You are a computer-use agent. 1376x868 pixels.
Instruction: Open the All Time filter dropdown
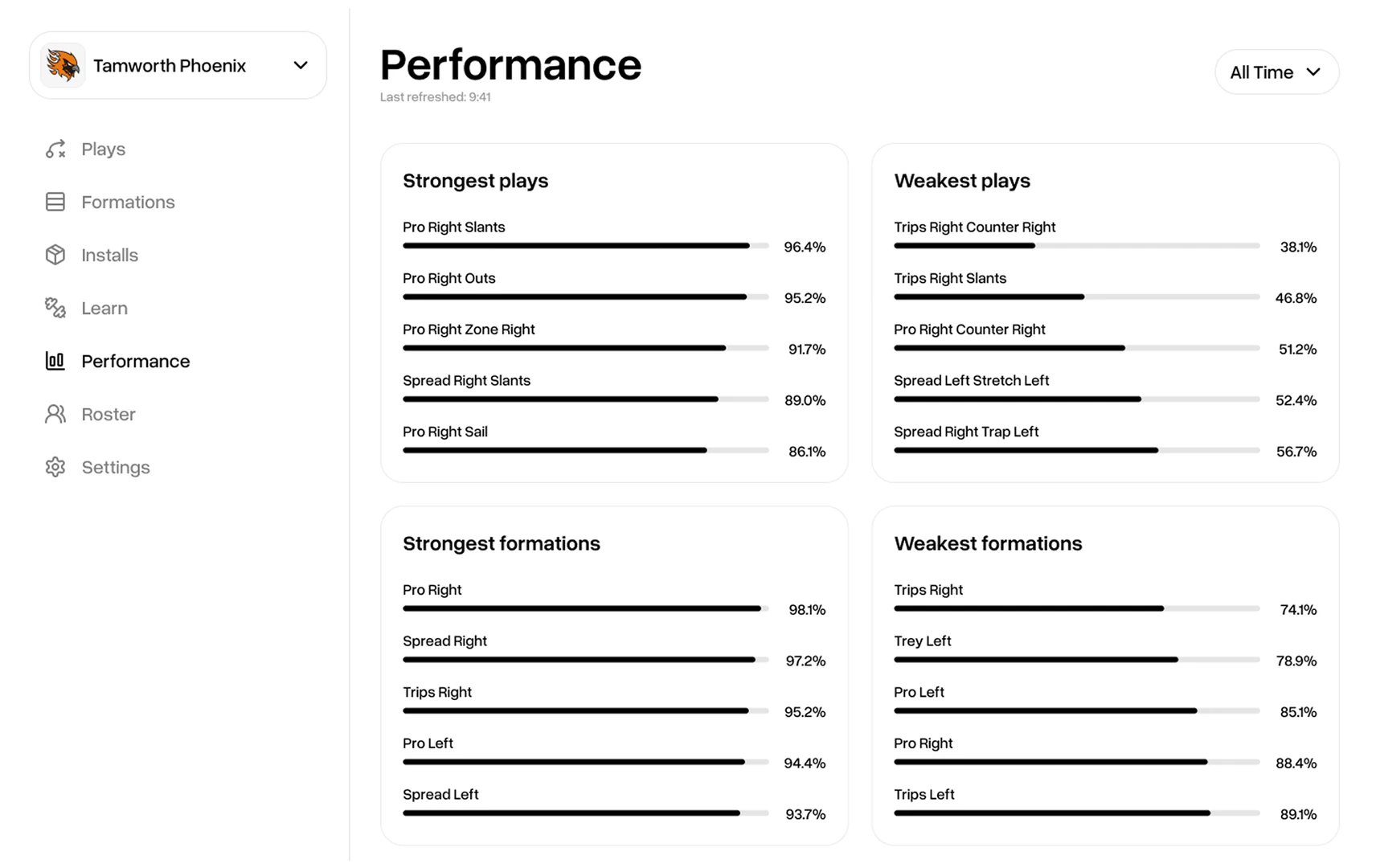1276,72
